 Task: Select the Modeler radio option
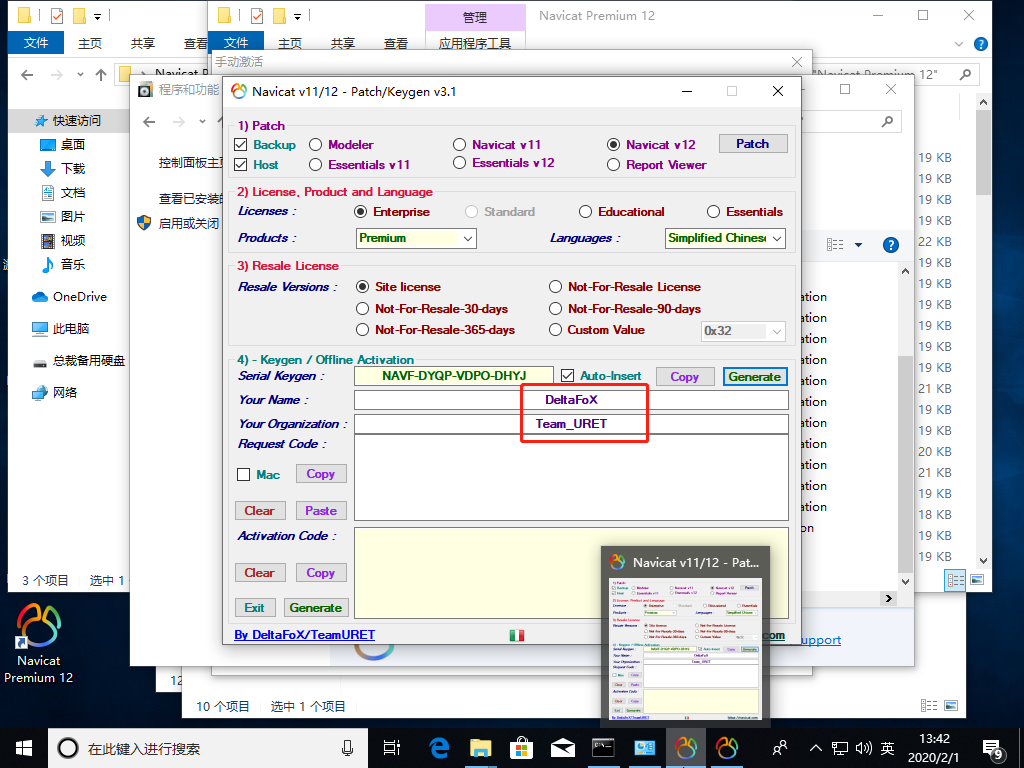click(x=315, y=145)
